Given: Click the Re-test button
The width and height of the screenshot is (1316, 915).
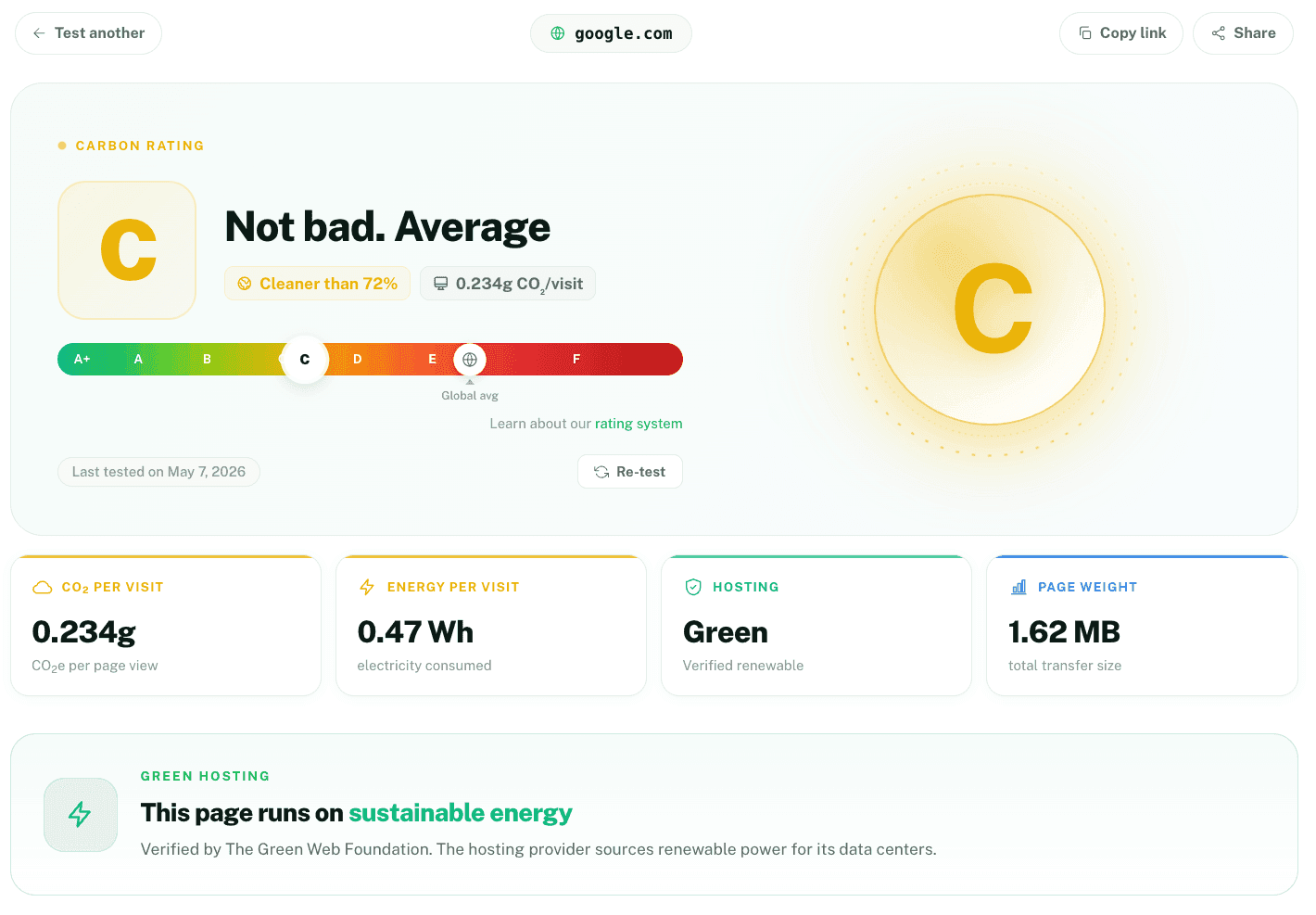Looking at the screenshot, I should pyautogui.click(x=630, y=472).
